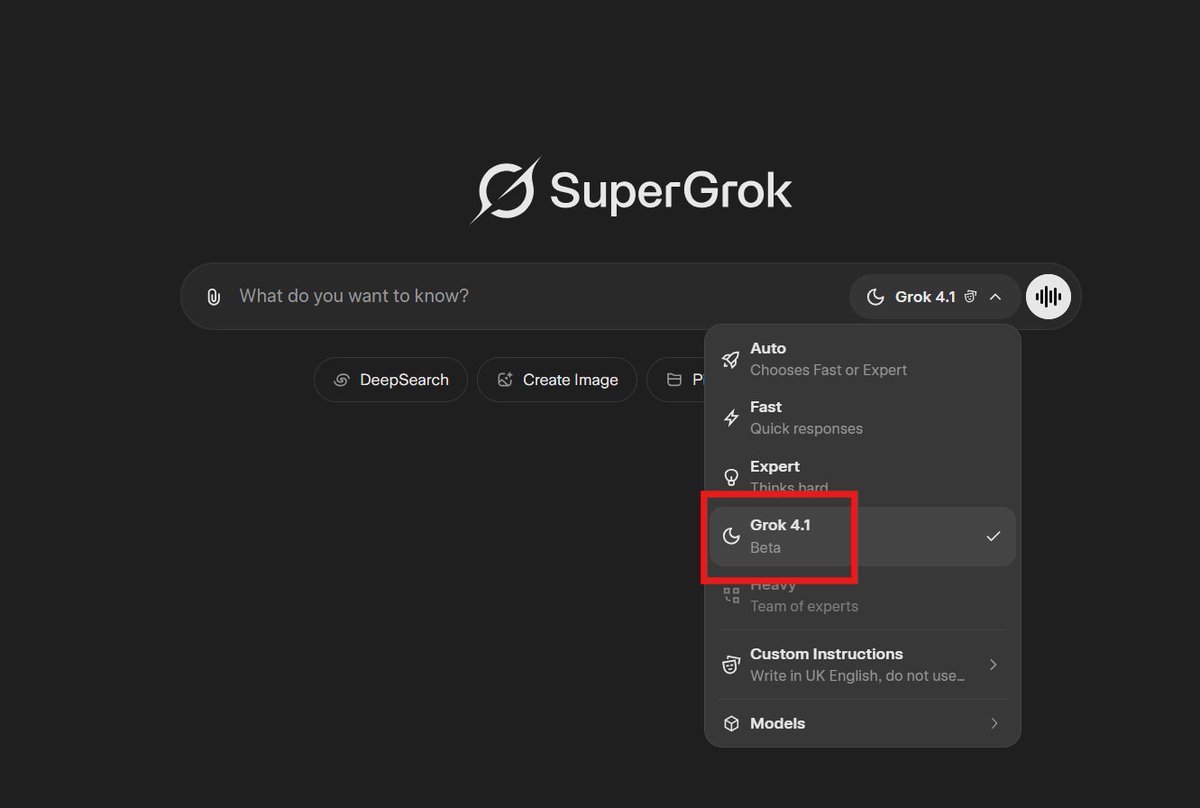Screen dimensions: 1200x808
Task: Click the paperclip attach icon
Action: [213, 297]
